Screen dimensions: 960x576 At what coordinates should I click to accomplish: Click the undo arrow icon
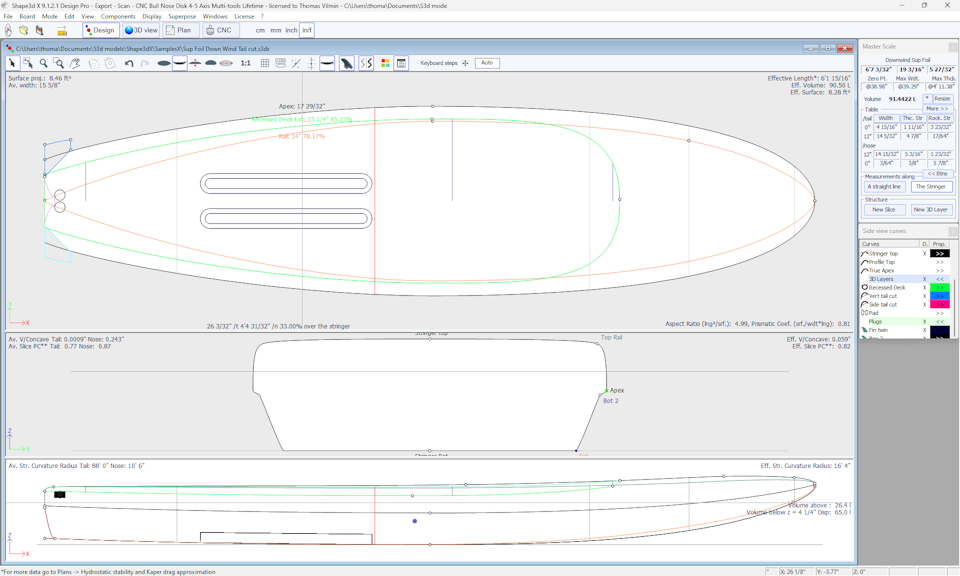(x=128, y=63)
